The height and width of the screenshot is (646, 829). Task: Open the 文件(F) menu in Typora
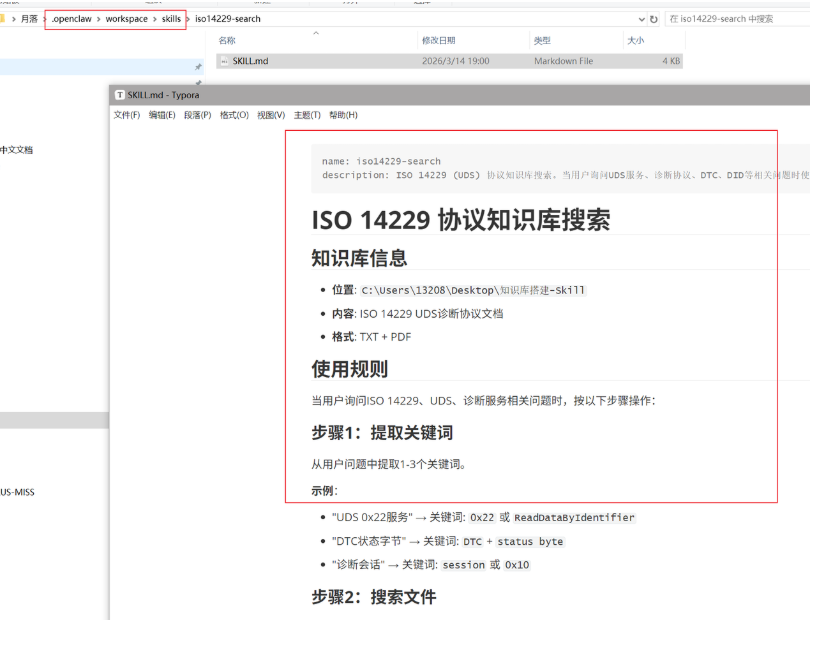click(126, 115)
